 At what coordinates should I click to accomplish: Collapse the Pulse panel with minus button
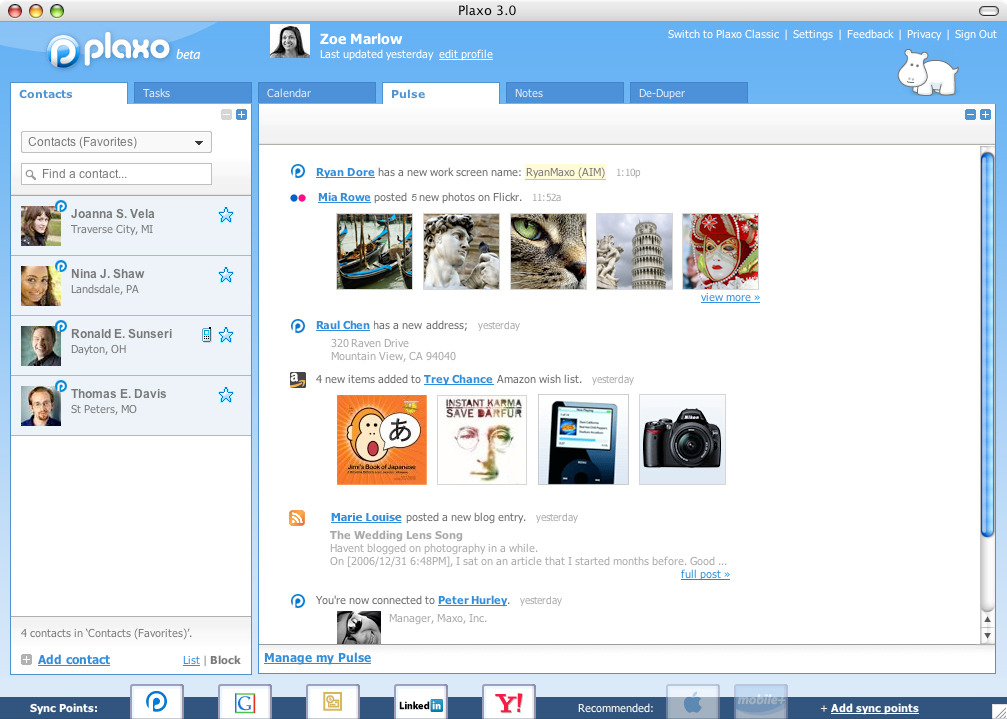(970, 115)
